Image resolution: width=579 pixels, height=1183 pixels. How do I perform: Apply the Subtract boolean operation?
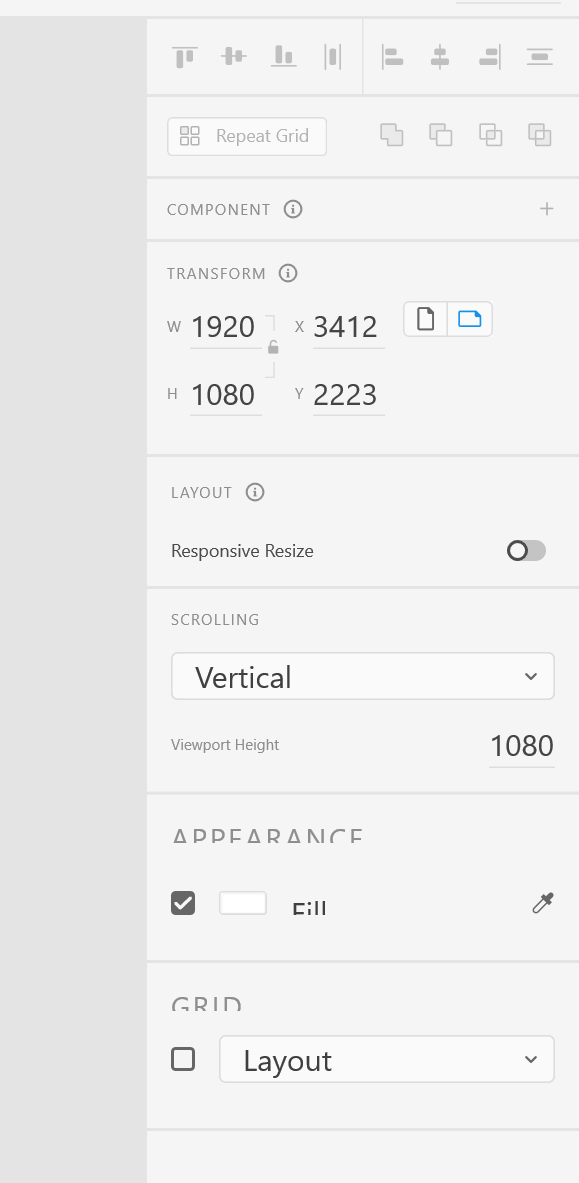tap(440, 135)
